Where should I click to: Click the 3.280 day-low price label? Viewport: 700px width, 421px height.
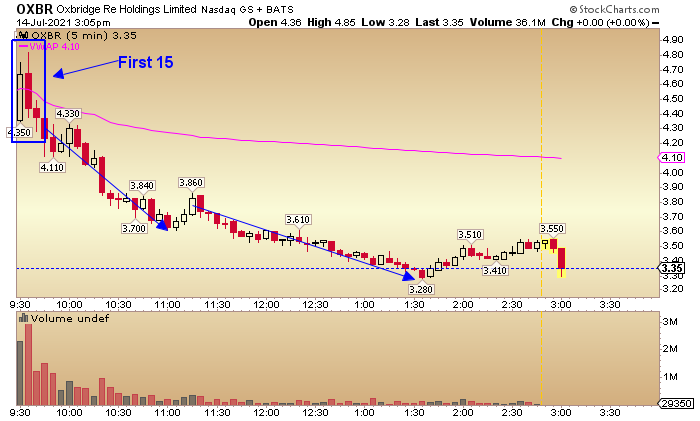click(421, 289)
